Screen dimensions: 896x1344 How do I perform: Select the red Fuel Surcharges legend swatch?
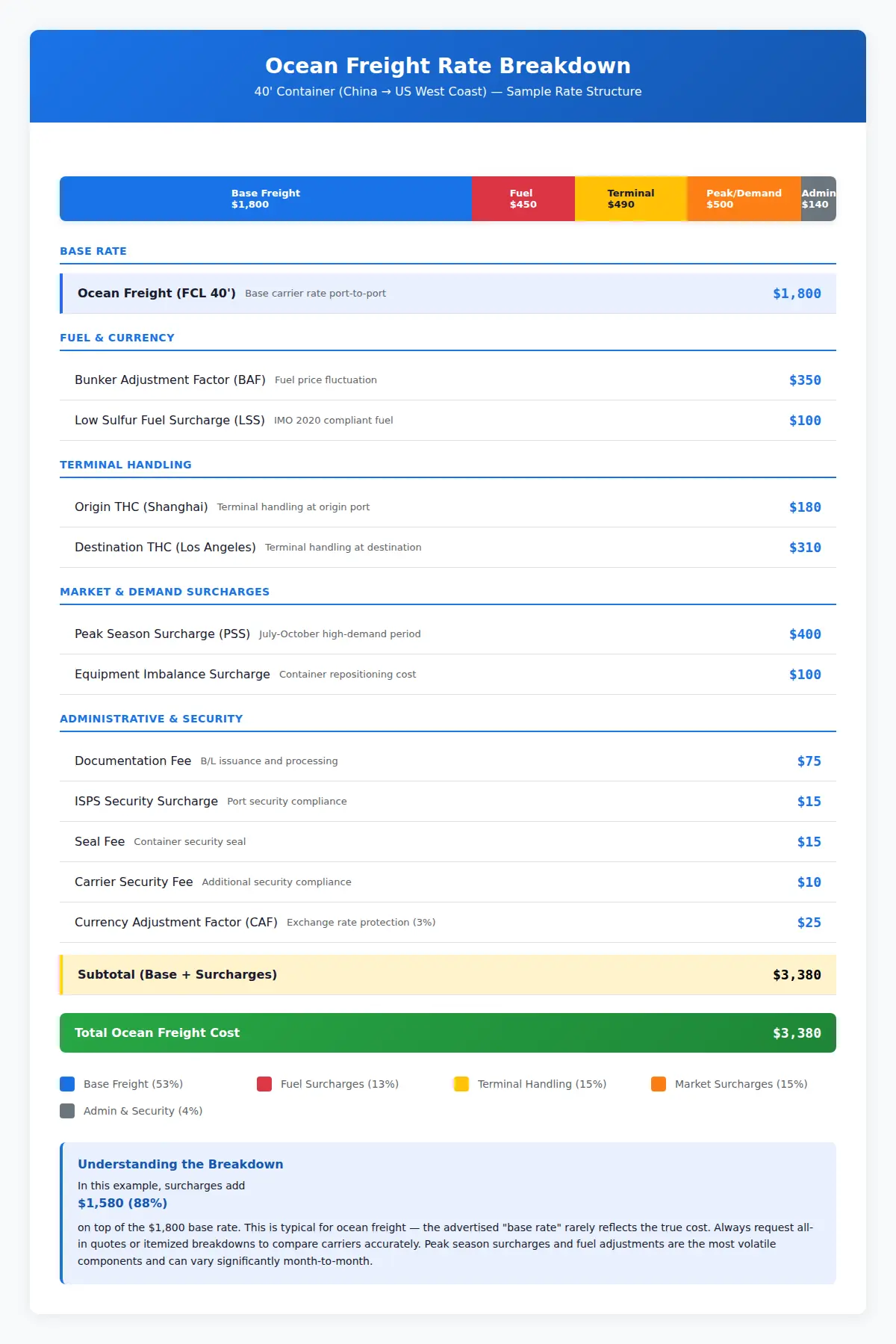264,1084
